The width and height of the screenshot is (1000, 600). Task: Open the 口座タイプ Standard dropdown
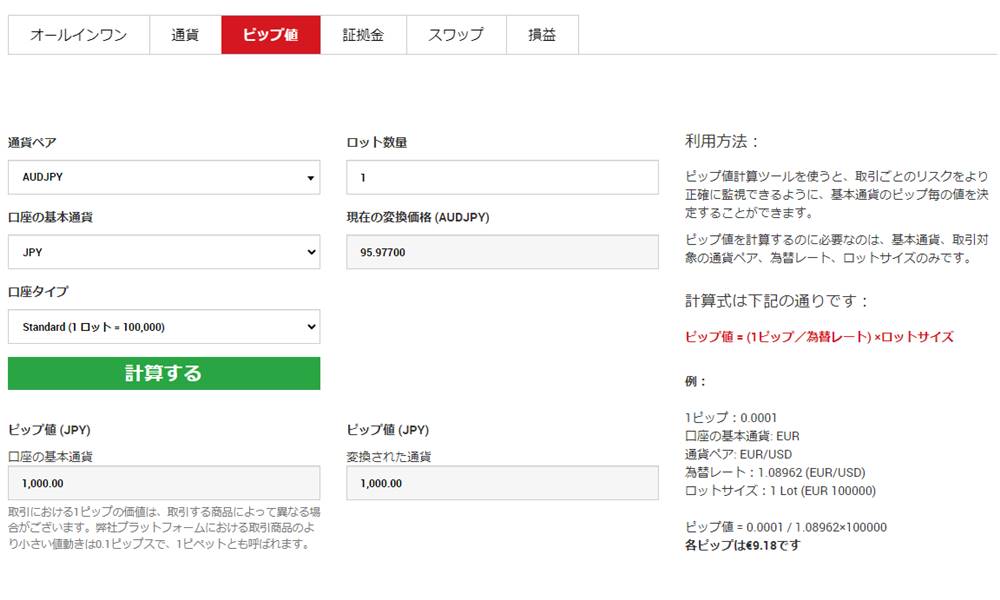coord(164,327)
